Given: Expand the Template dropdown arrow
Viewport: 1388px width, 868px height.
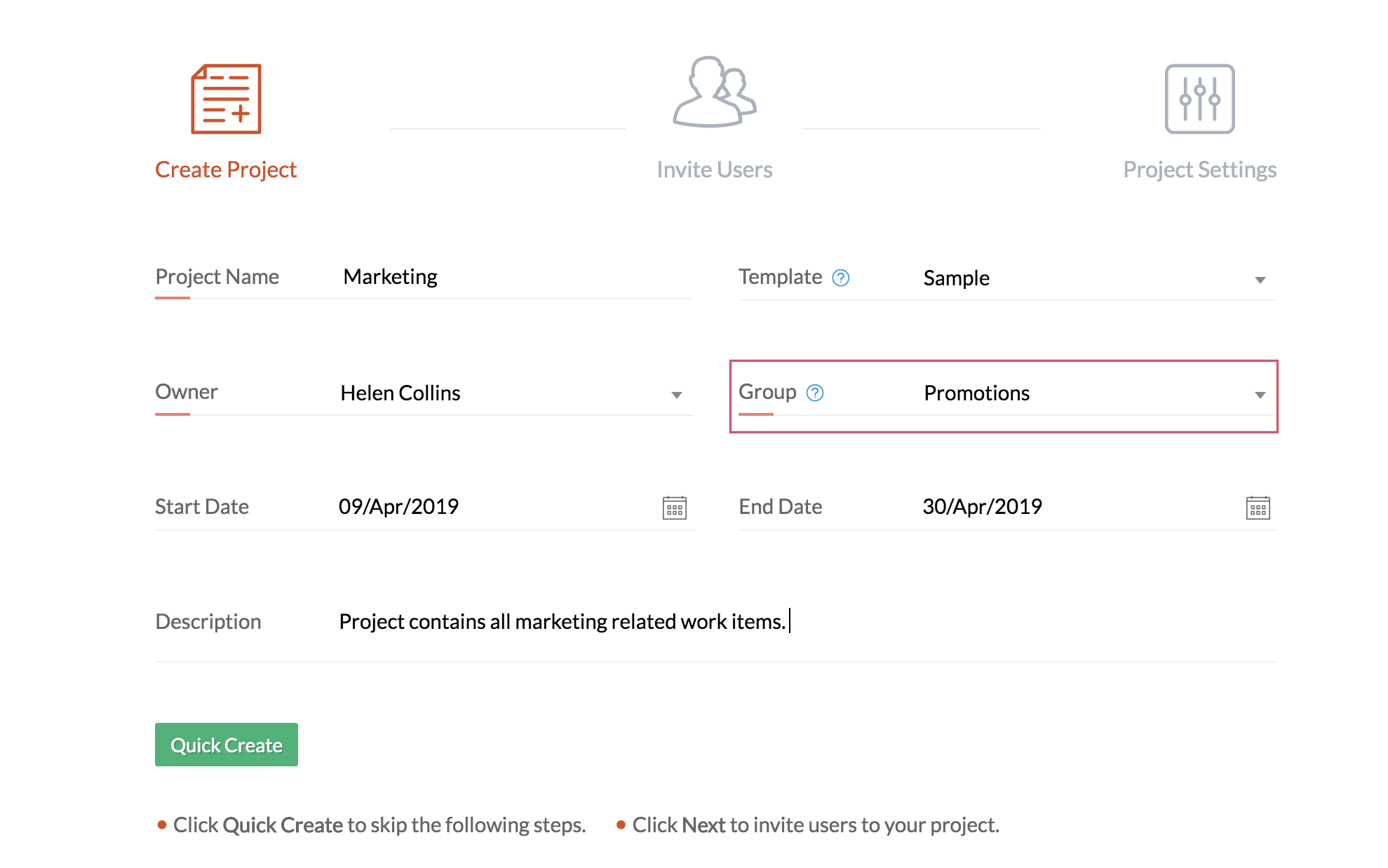Looking at the screenshot, I should [x=1260, y=280].
